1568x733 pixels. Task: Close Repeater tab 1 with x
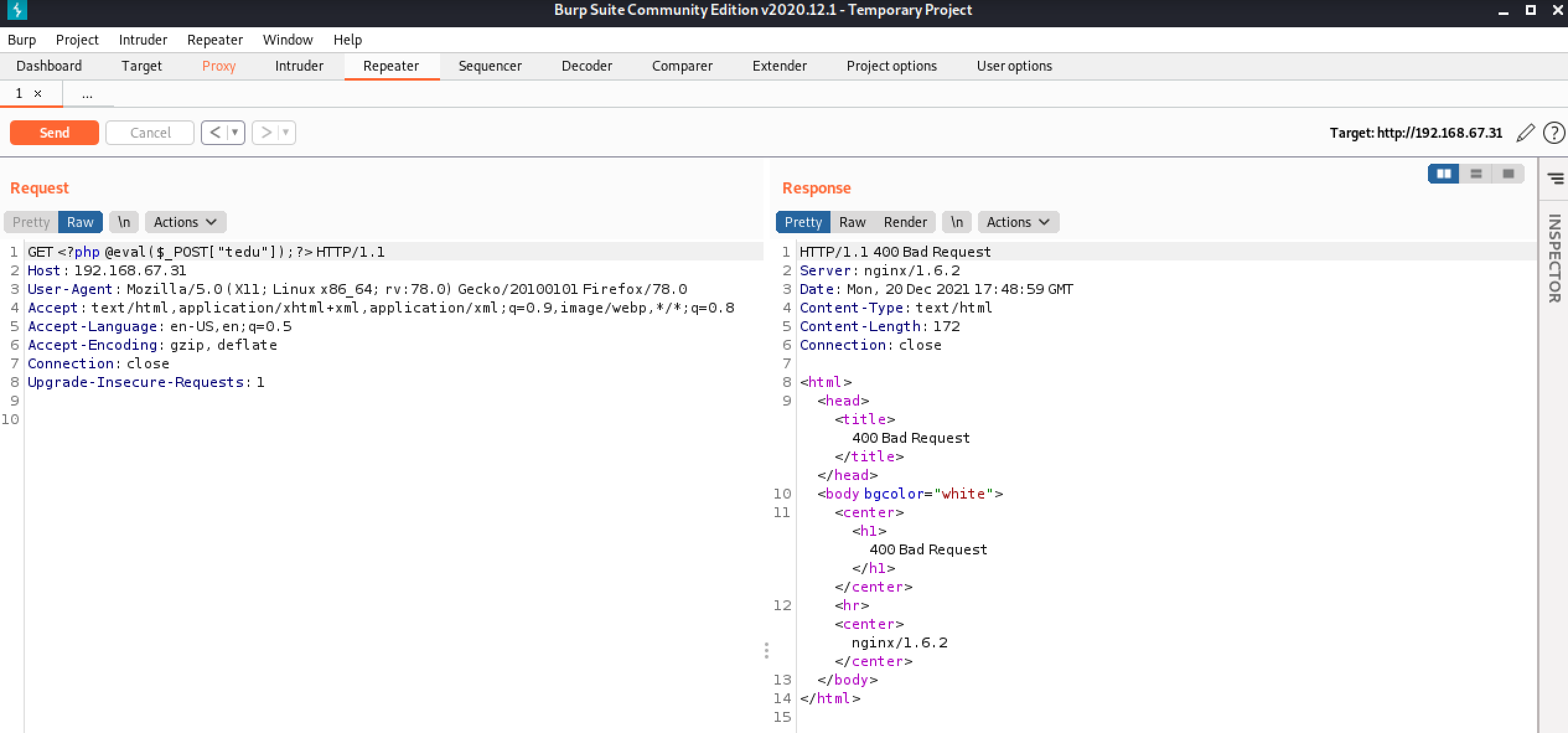coord(38,94)
